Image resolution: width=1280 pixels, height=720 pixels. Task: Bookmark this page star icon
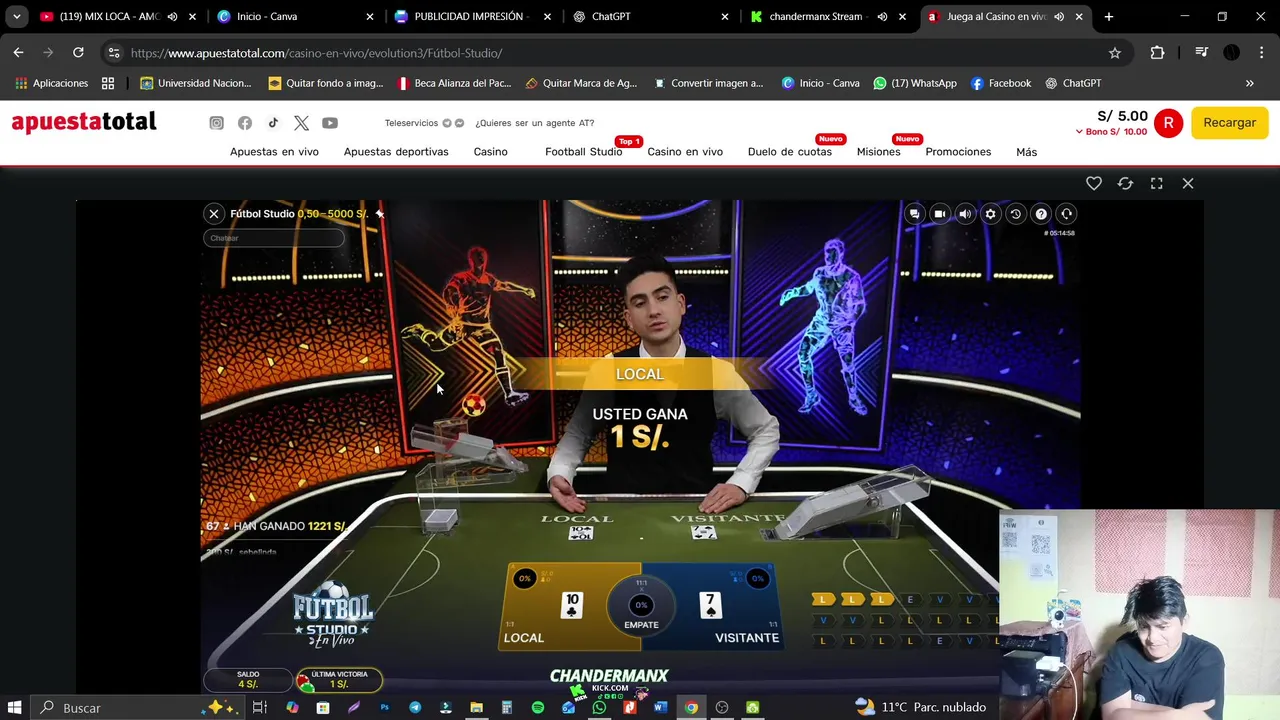(1115, 53)
